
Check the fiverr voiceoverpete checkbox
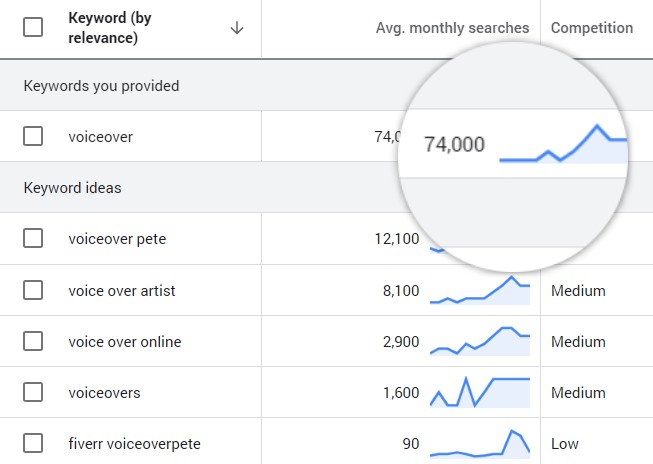point(33,443)
